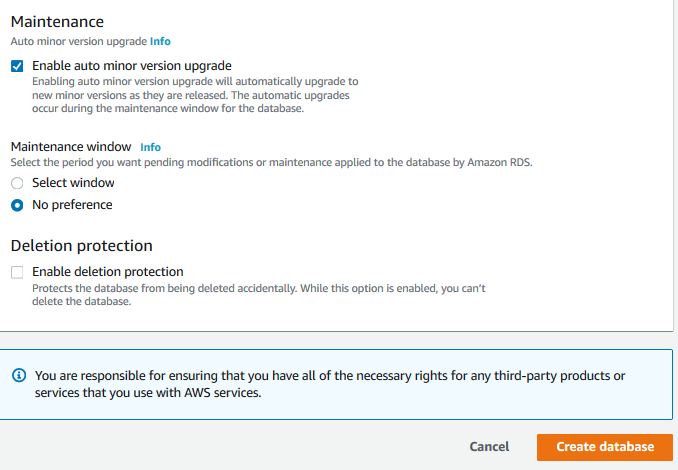Open Info link next to Maintenance window

(x=150, y=147)
